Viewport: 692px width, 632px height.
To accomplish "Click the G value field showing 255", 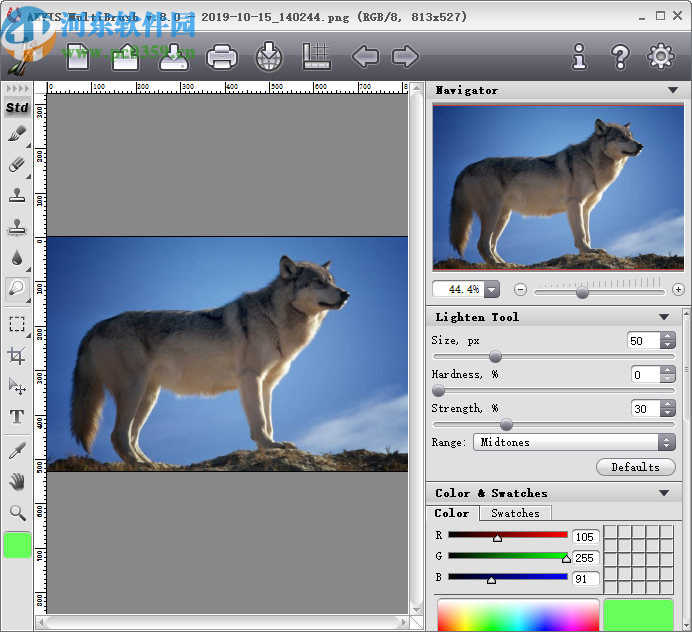I will click(x=585, y=558).
